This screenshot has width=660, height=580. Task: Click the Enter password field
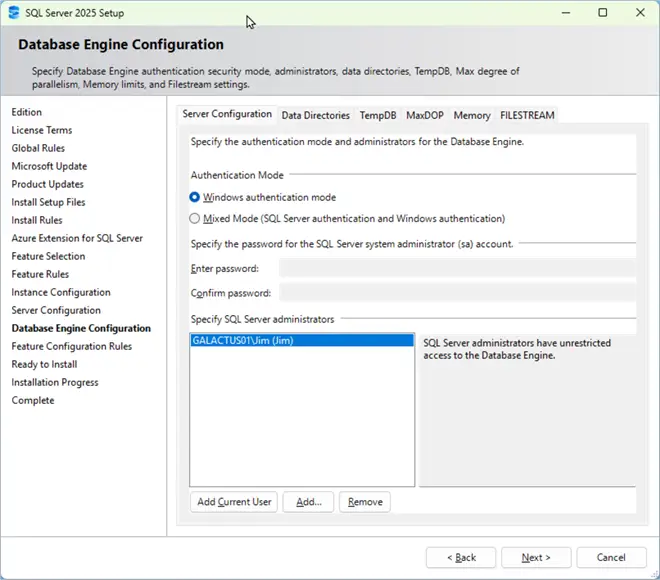pyautogui.click(x=457, y=268)
